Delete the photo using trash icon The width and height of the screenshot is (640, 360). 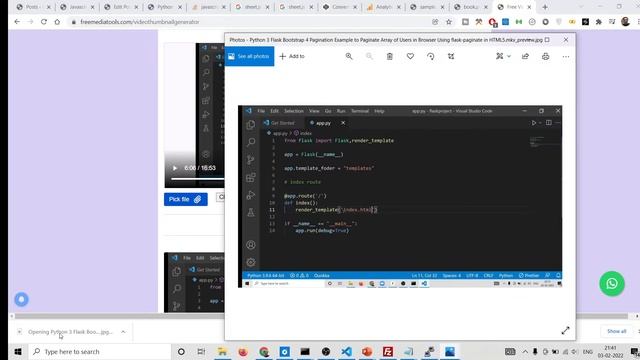click(x=390, y=56)
